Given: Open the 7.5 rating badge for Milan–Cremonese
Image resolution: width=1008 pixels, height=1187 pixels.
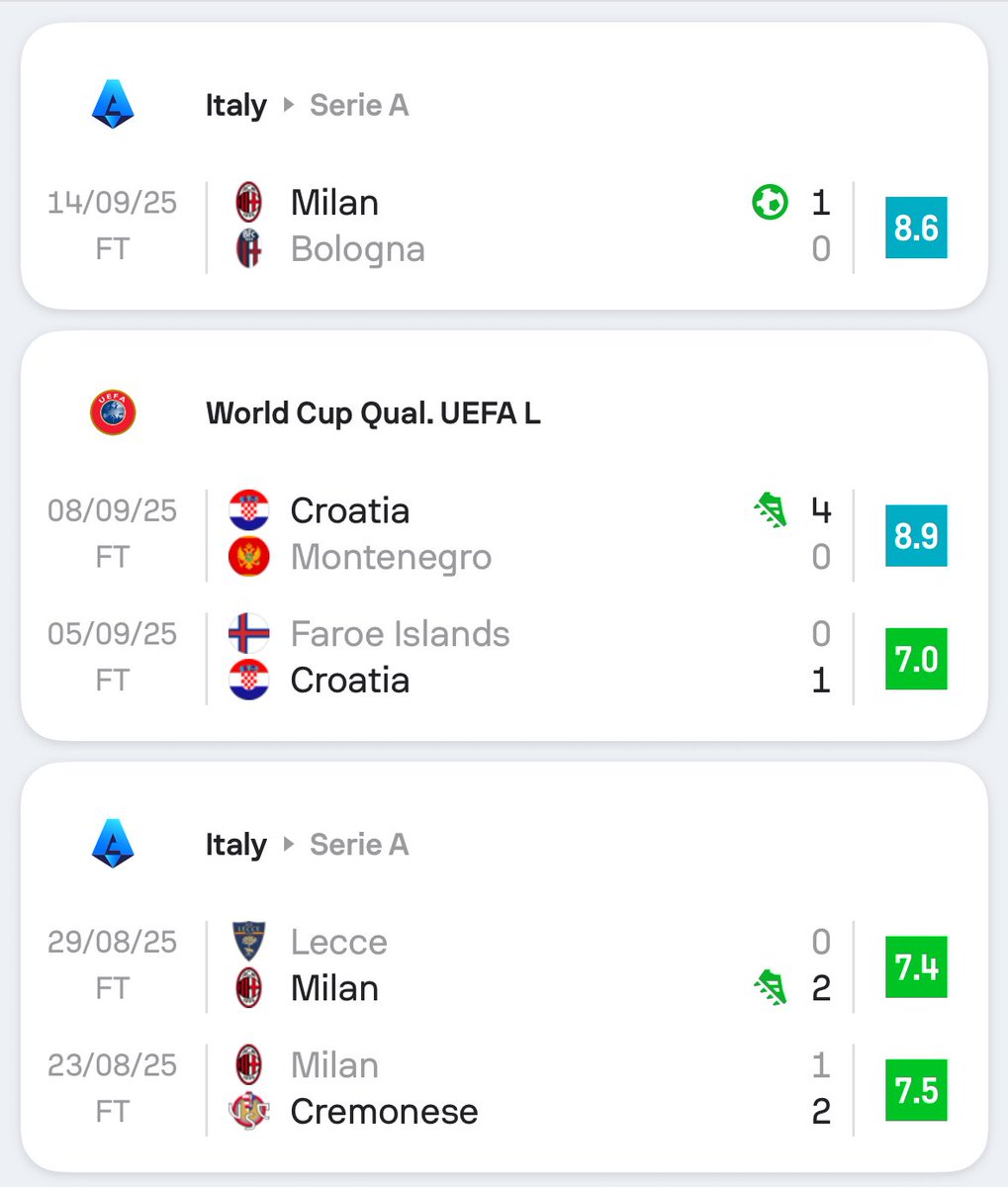Looking at the screenshot, I should 916,1090.
